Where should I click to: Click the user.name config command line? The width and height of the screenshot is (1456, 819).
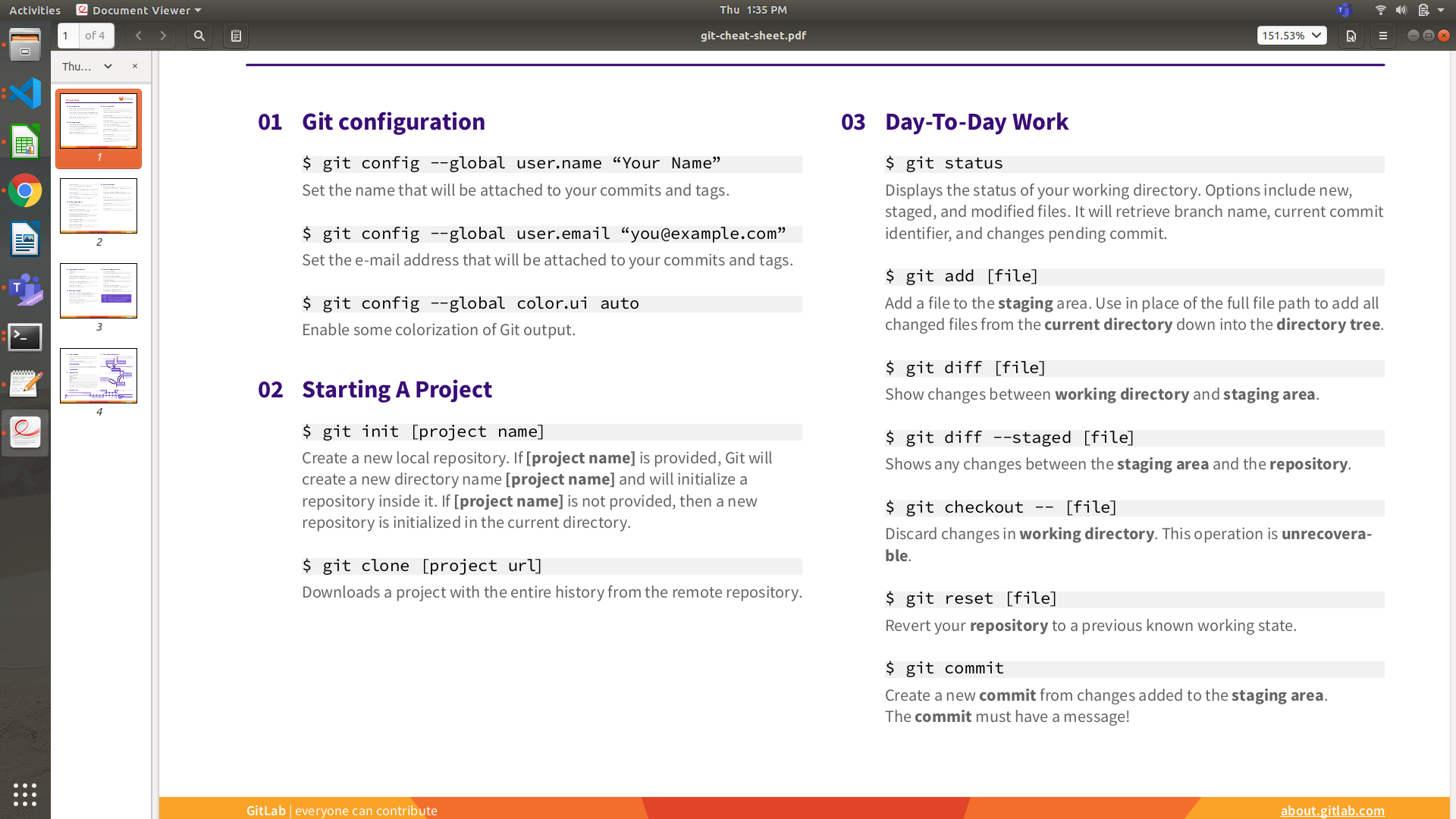tap(511, 164)
